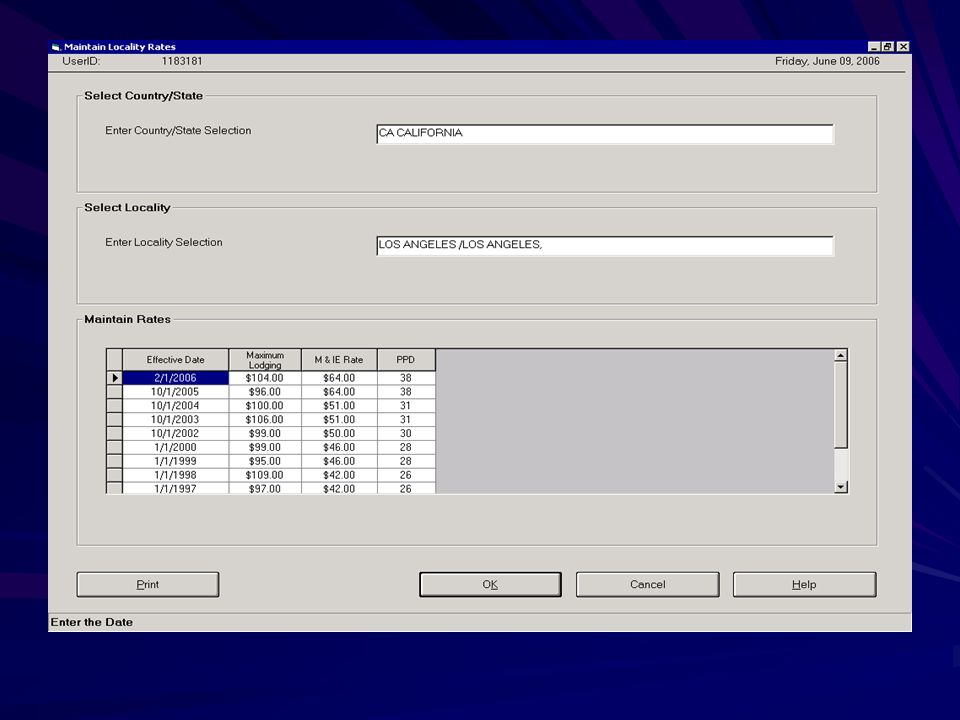Viewport: 960px width, 720px height.
Task: Click the Effective Date column header
Action: (x=176, y=360)
